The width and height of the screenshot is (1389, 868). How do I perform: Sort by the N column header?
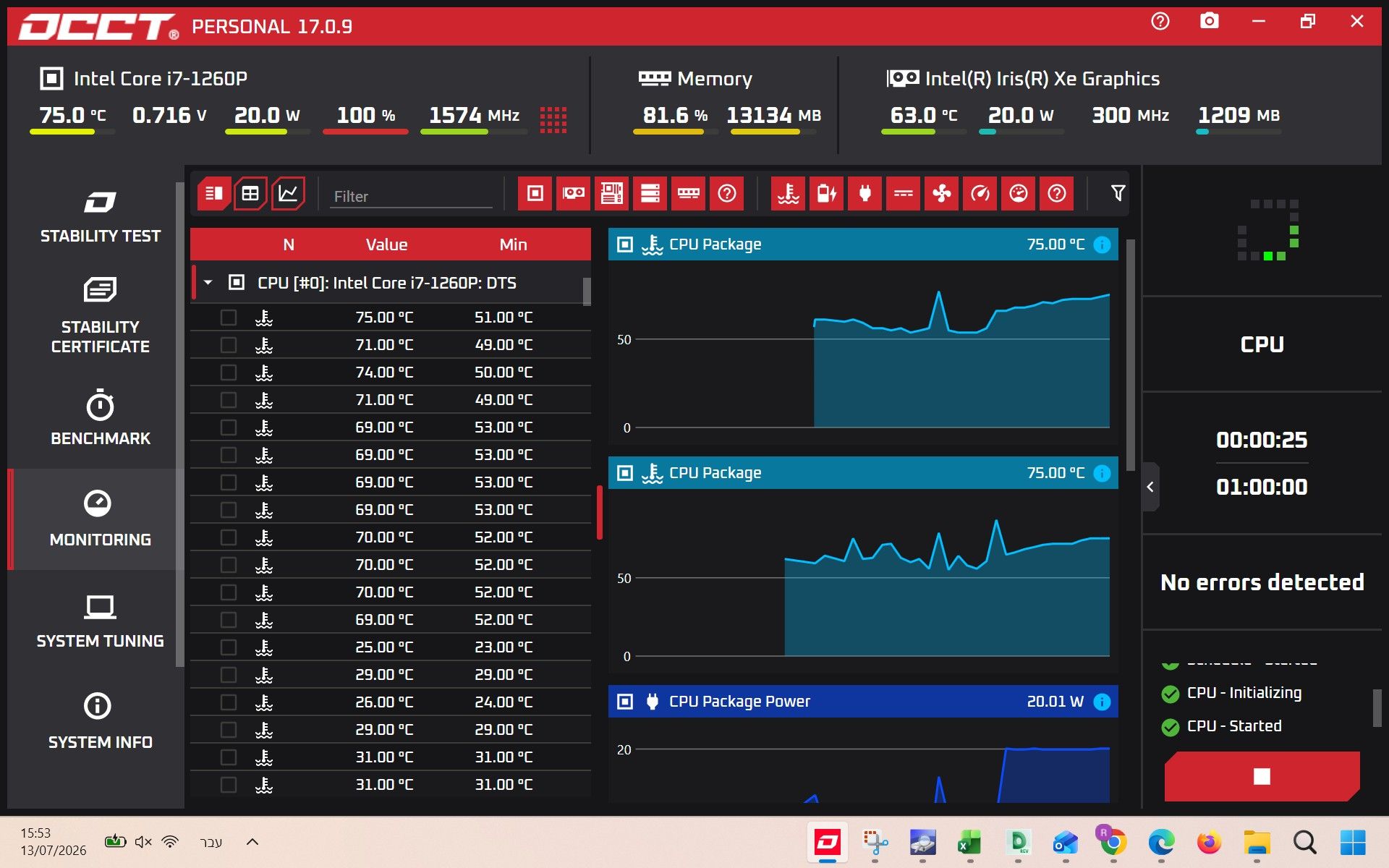pos(289,244)
